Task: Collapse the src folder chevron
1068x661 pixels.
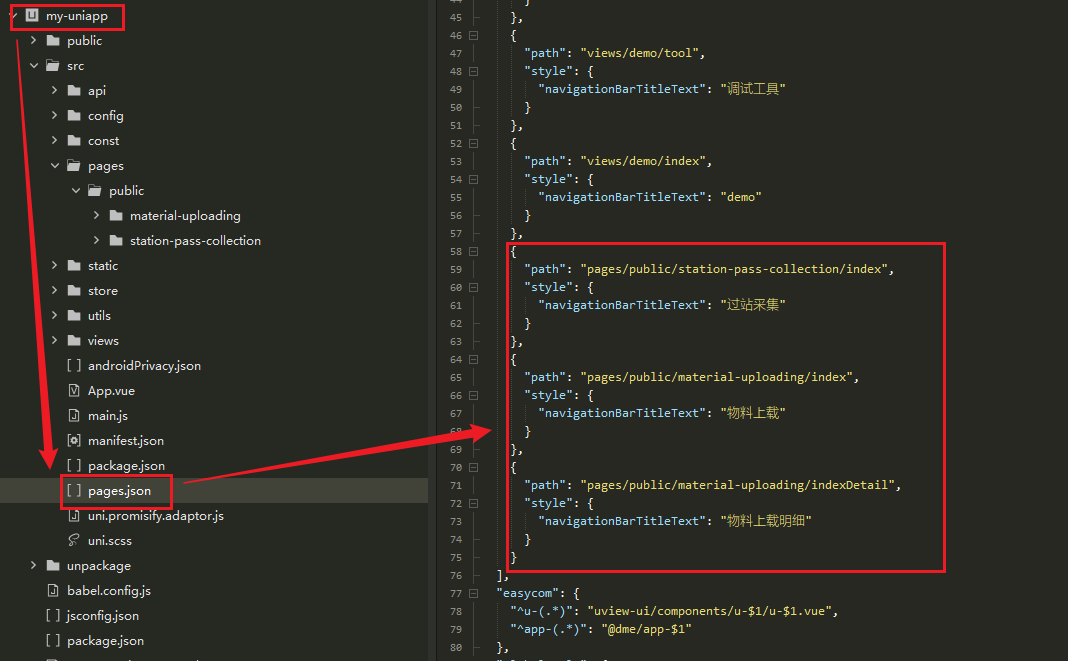Action: coord(34,66)
